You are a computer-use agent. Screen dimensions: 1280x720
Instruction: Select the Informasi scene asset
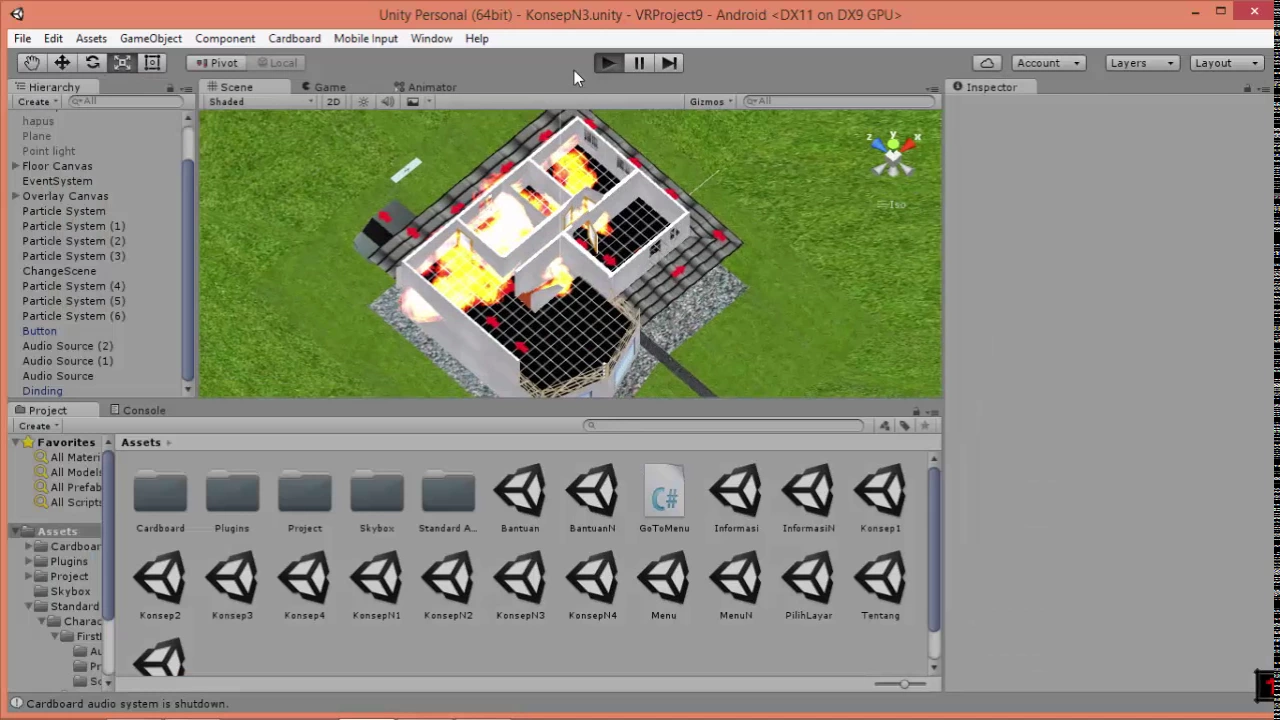point(736,498)
